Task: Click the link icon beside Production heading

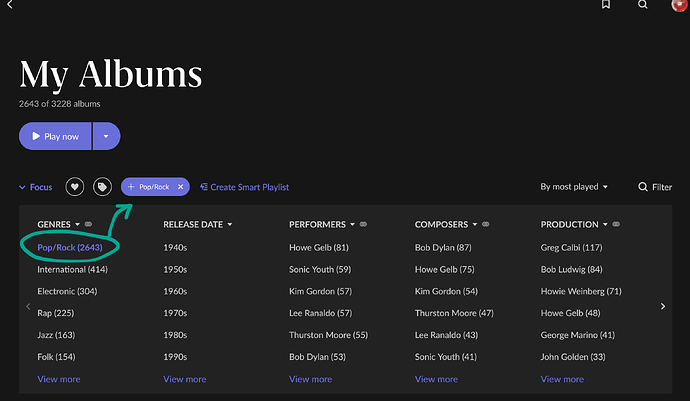Action: coord(616,224)
